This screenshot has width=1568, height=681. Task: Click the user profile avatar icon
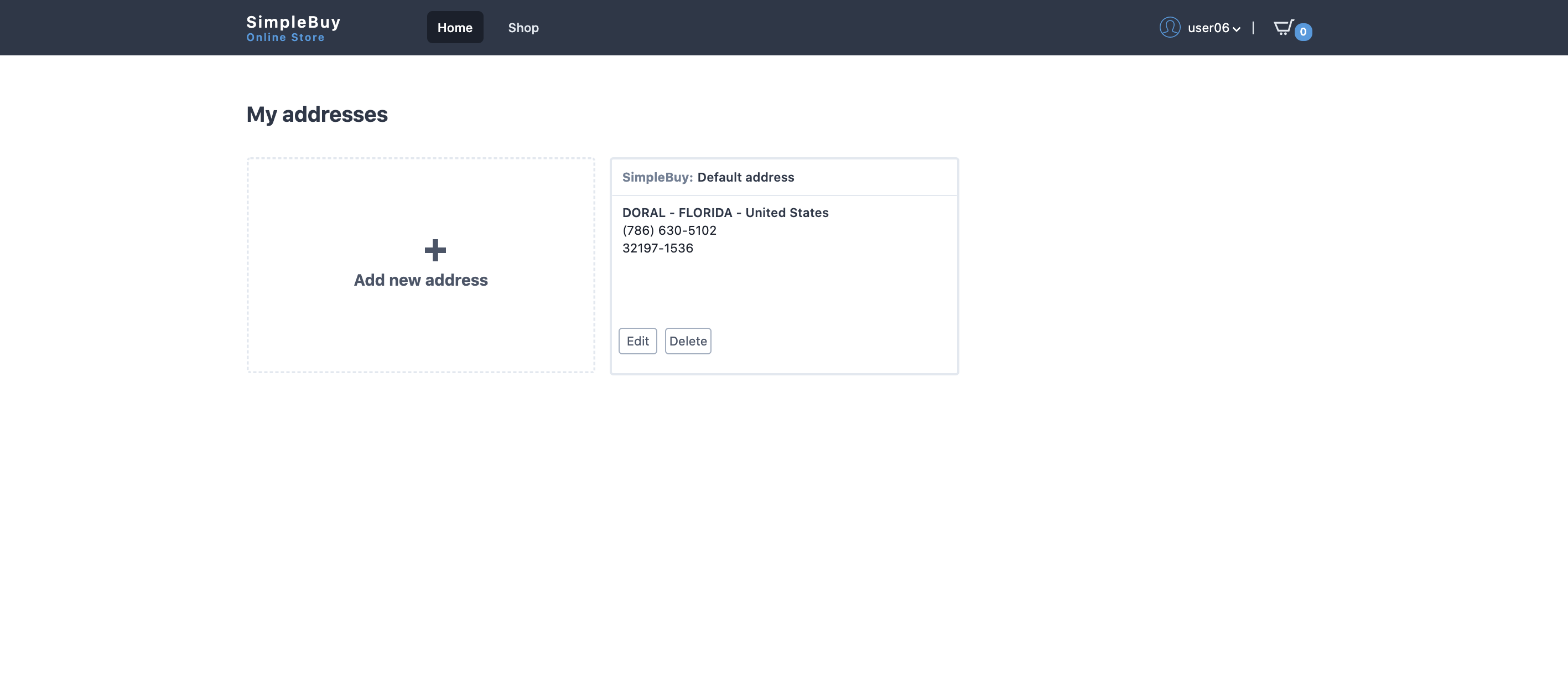pyautogui.click(x=1170, y=28)
